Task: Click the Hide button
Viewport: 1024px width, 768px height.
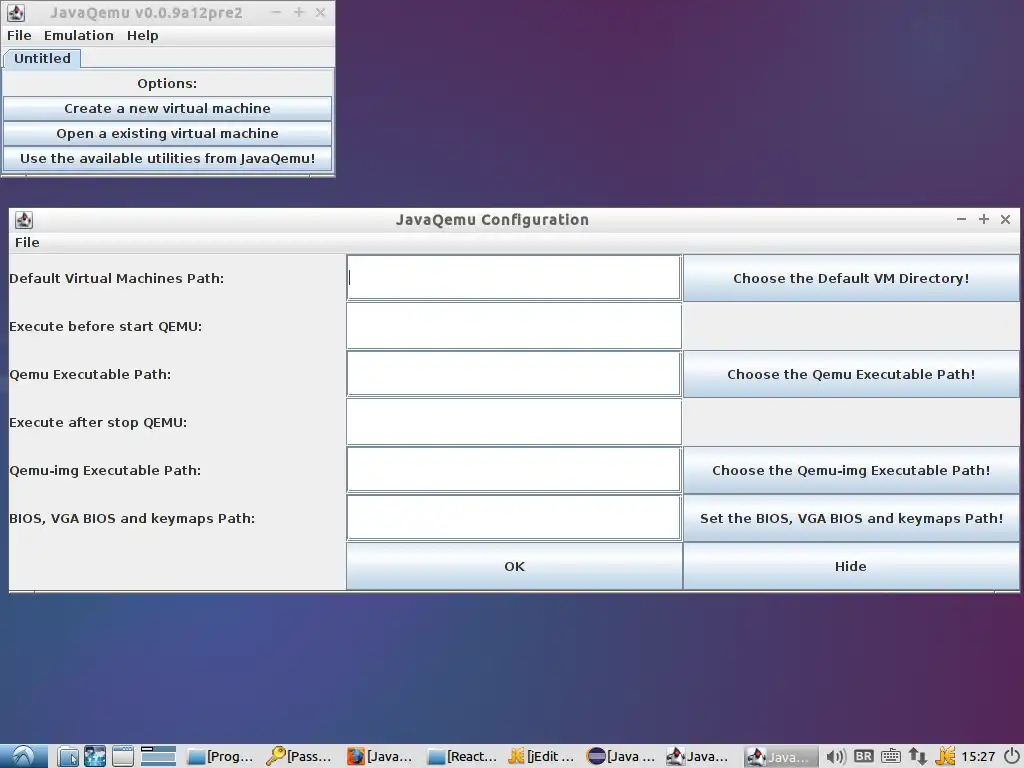Action: pos(851,566)
